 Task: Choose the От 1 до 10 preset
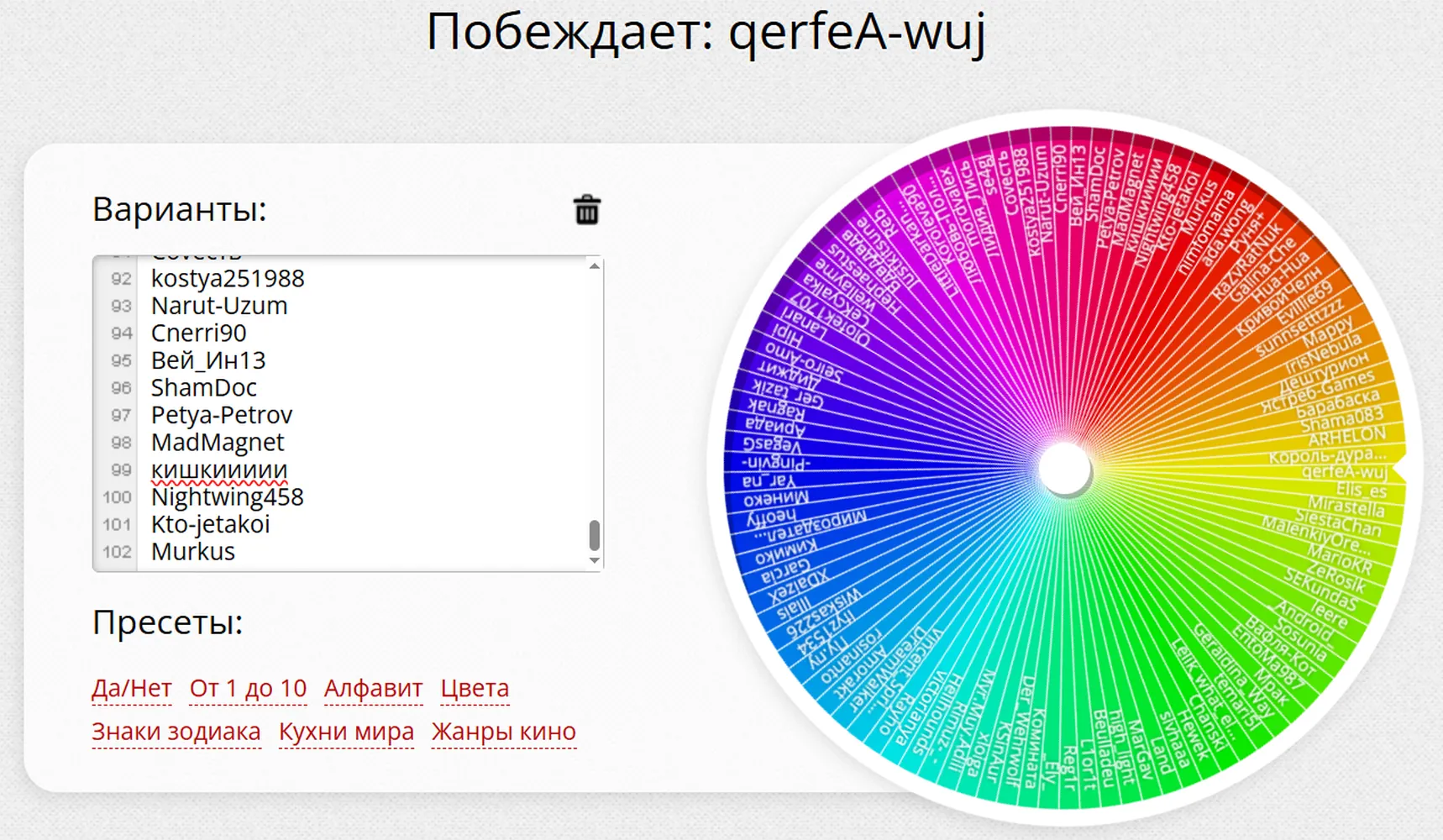(248, 688)
